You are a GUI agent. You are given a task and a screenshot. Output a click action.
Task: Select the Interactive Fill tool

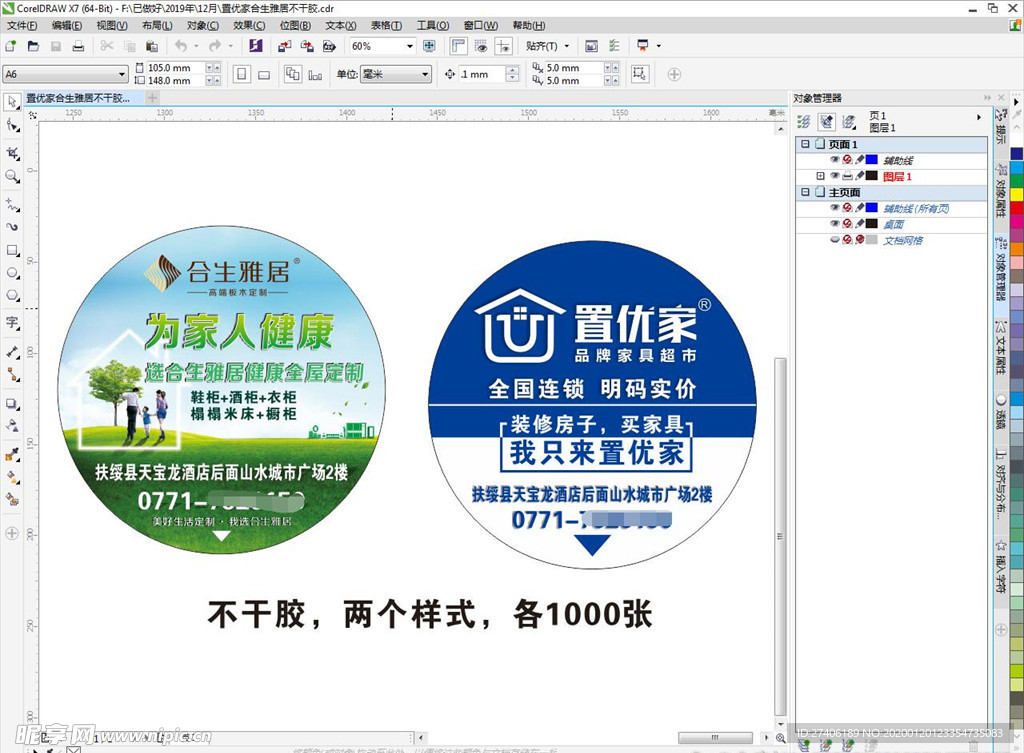(x=12, y=477)
